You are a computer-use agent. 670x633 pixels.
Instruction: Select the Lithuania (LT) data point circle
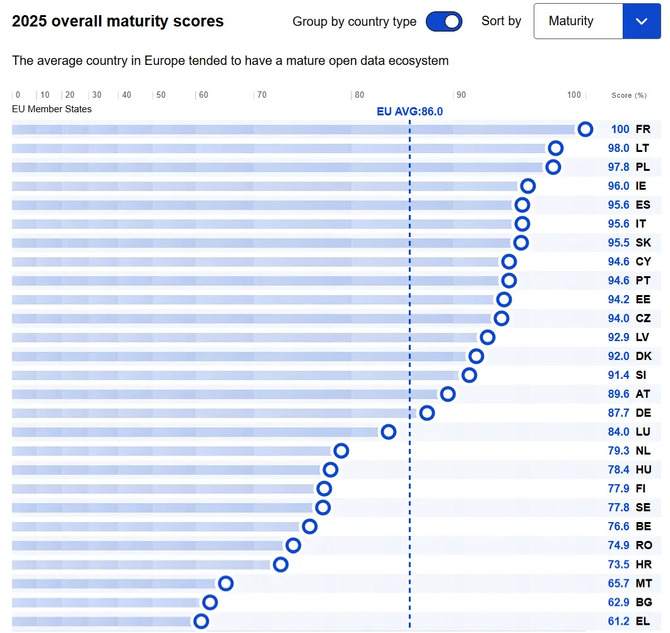[556, 148]
